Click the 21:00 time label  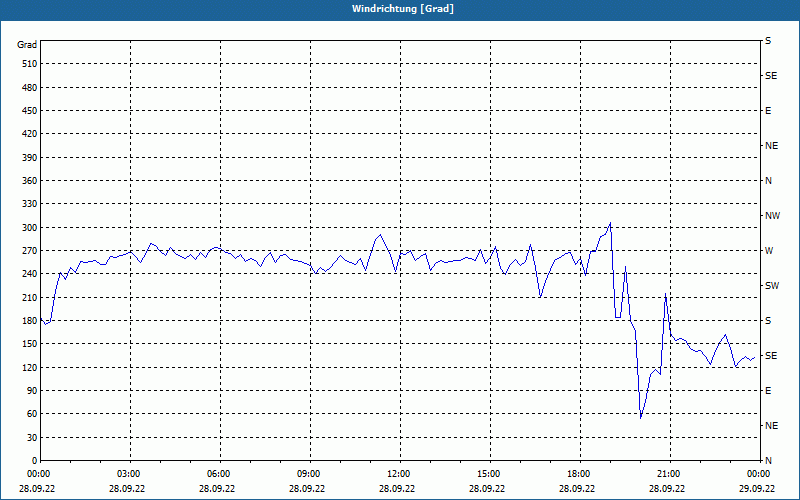pyautogui.click(x=669, y=474)
